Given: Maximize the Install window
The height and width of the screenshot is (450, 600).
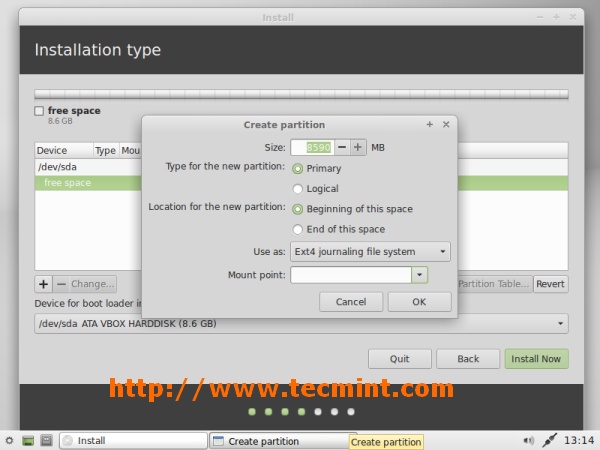Looking at the screenshot, I should (x=556, y=17).
